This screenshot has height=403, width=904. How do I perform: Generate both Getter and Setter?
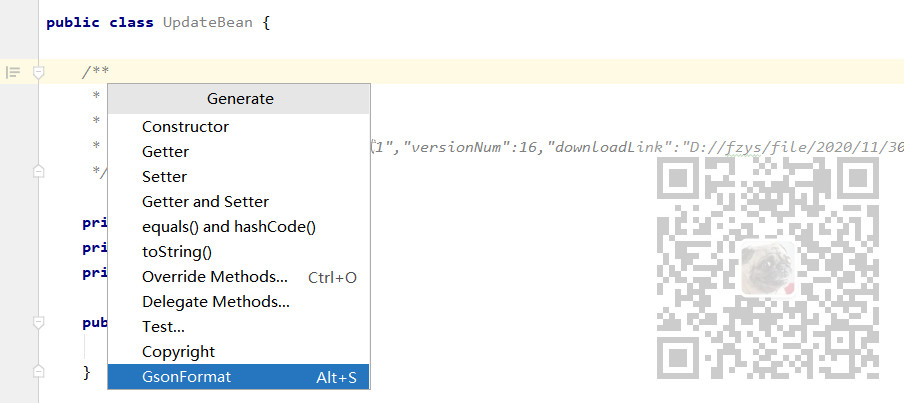click(205, 202)
